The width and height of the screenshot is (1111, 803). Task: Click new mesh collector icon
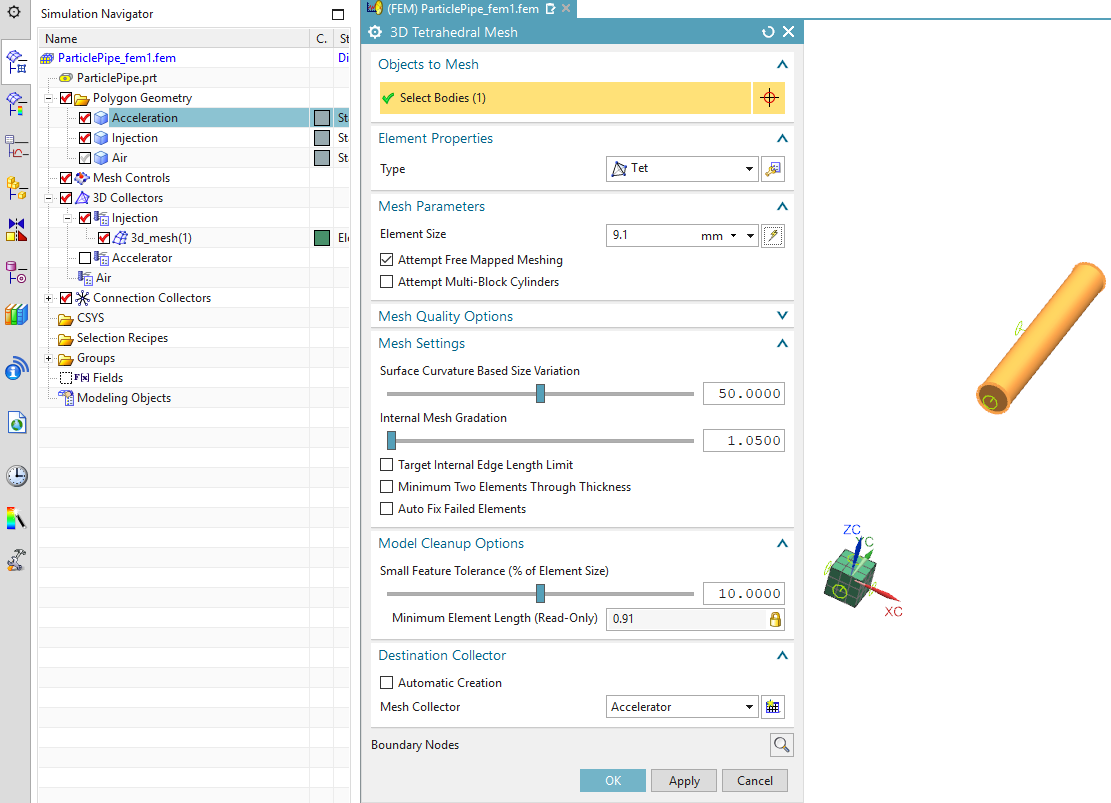[x=772, y=707]
